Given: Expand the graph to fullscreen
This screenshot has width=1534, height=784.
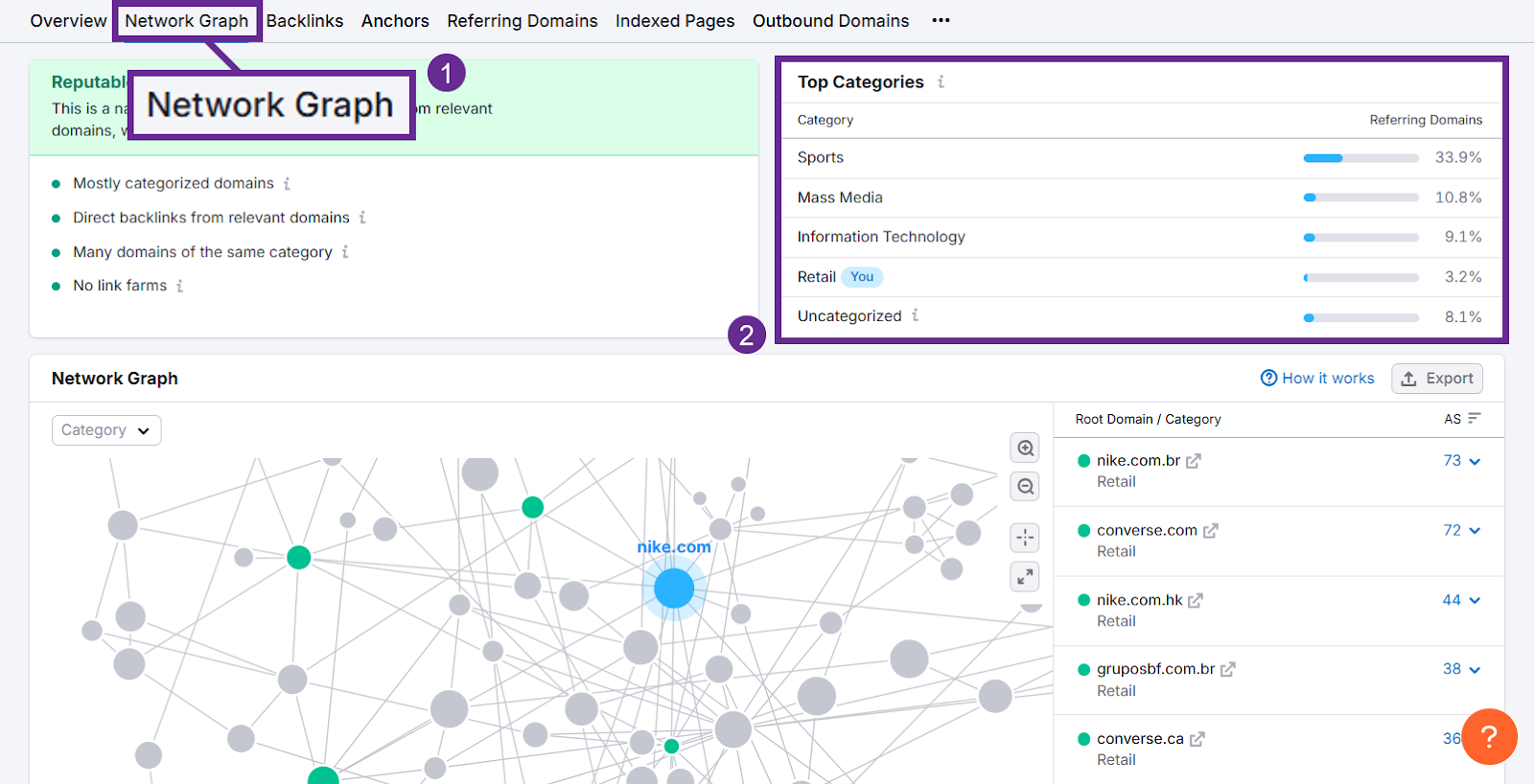Looking at the screenshot, I should 1026,576.
